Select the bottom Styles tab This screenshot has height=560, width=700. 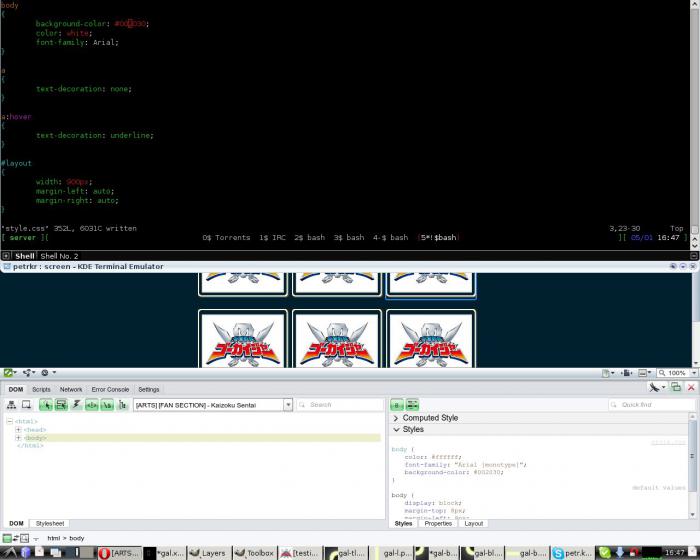coord(403,523)
